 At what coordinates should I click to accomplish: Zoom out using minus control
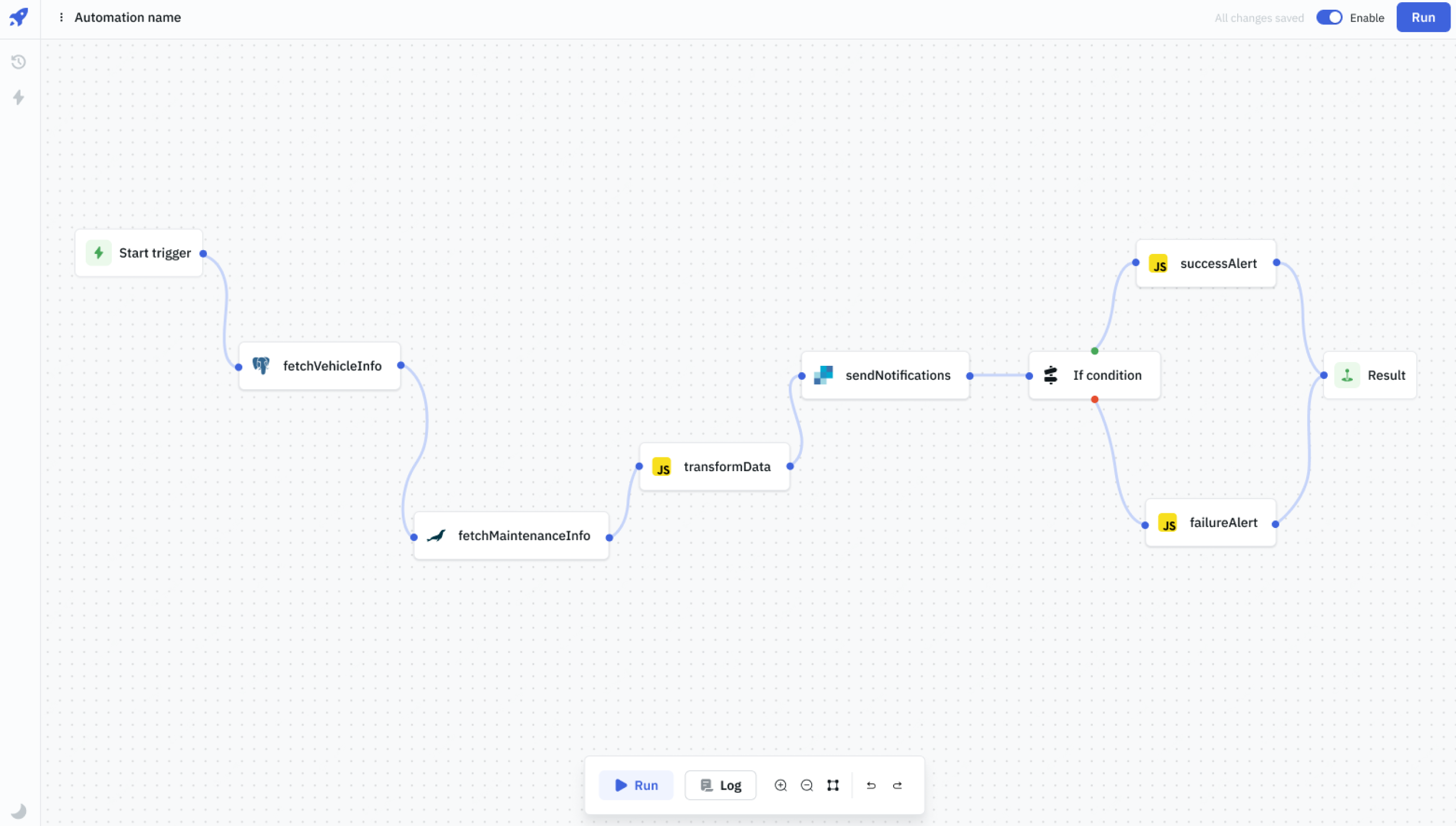(807, 785)
